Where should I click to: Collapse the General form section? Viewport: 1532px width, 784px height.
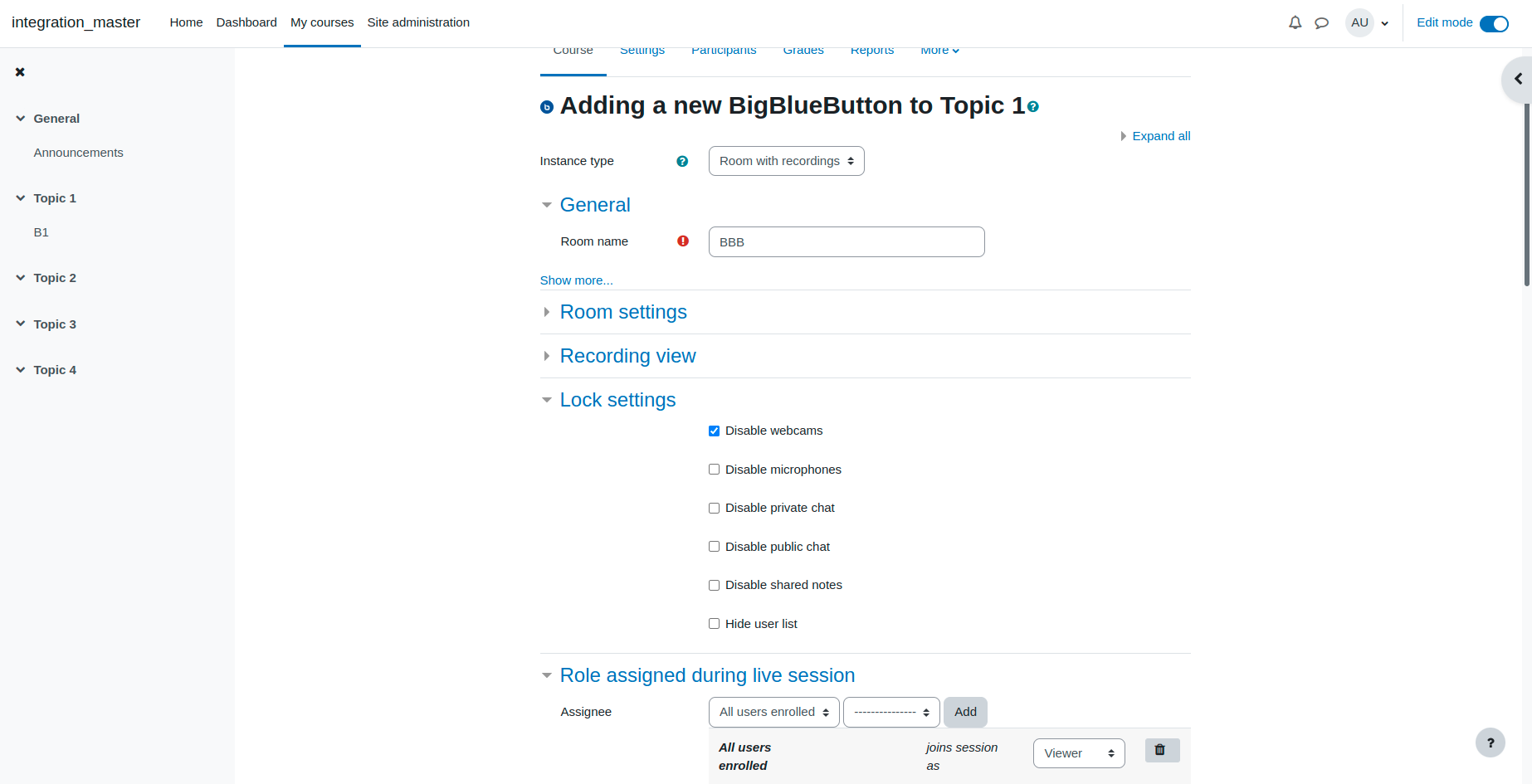click(x=547, y=205)
